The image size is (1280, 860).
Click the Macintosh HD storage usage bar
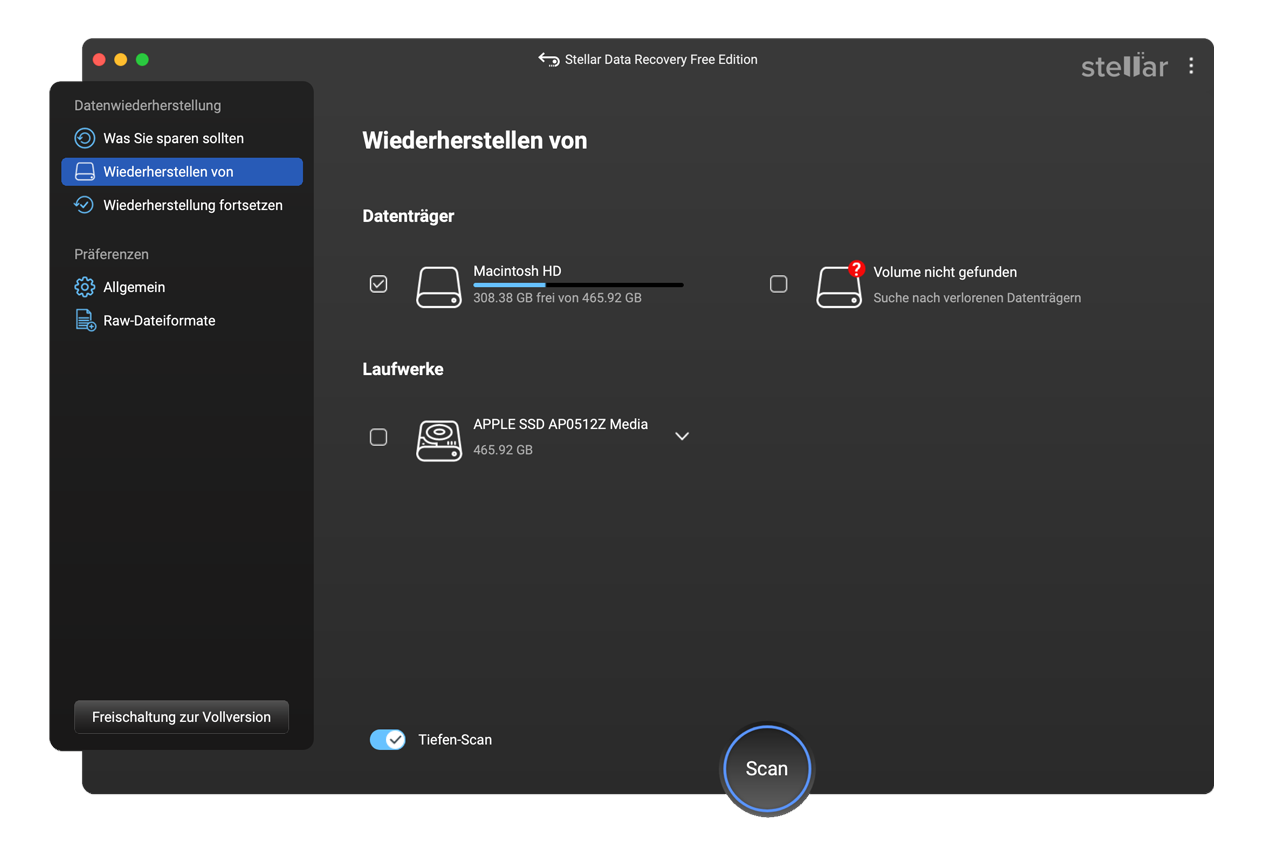577,283
